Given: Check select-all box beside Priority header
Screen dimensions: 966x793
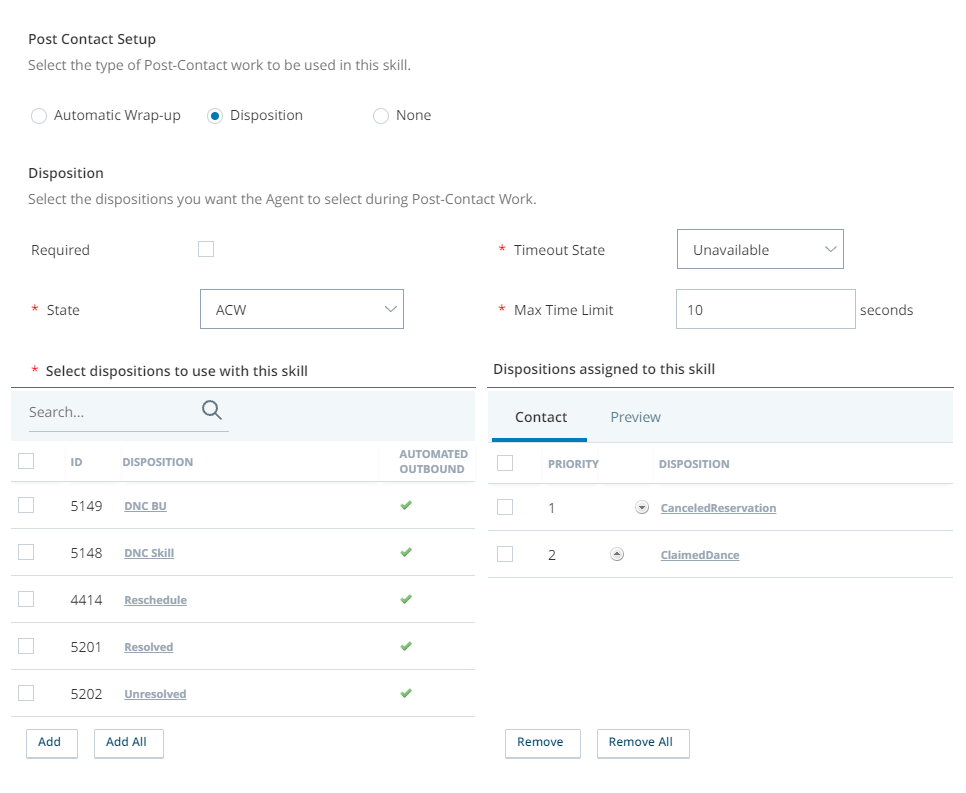Looking at the screenshot, I should coord(505,463).
